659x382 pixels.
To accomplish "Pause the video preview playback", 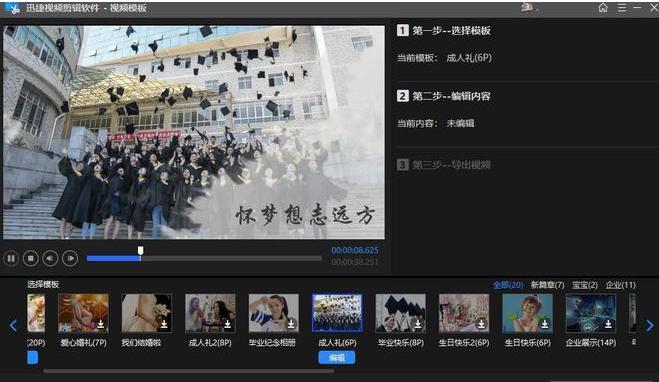I will (x=11, y=258).
